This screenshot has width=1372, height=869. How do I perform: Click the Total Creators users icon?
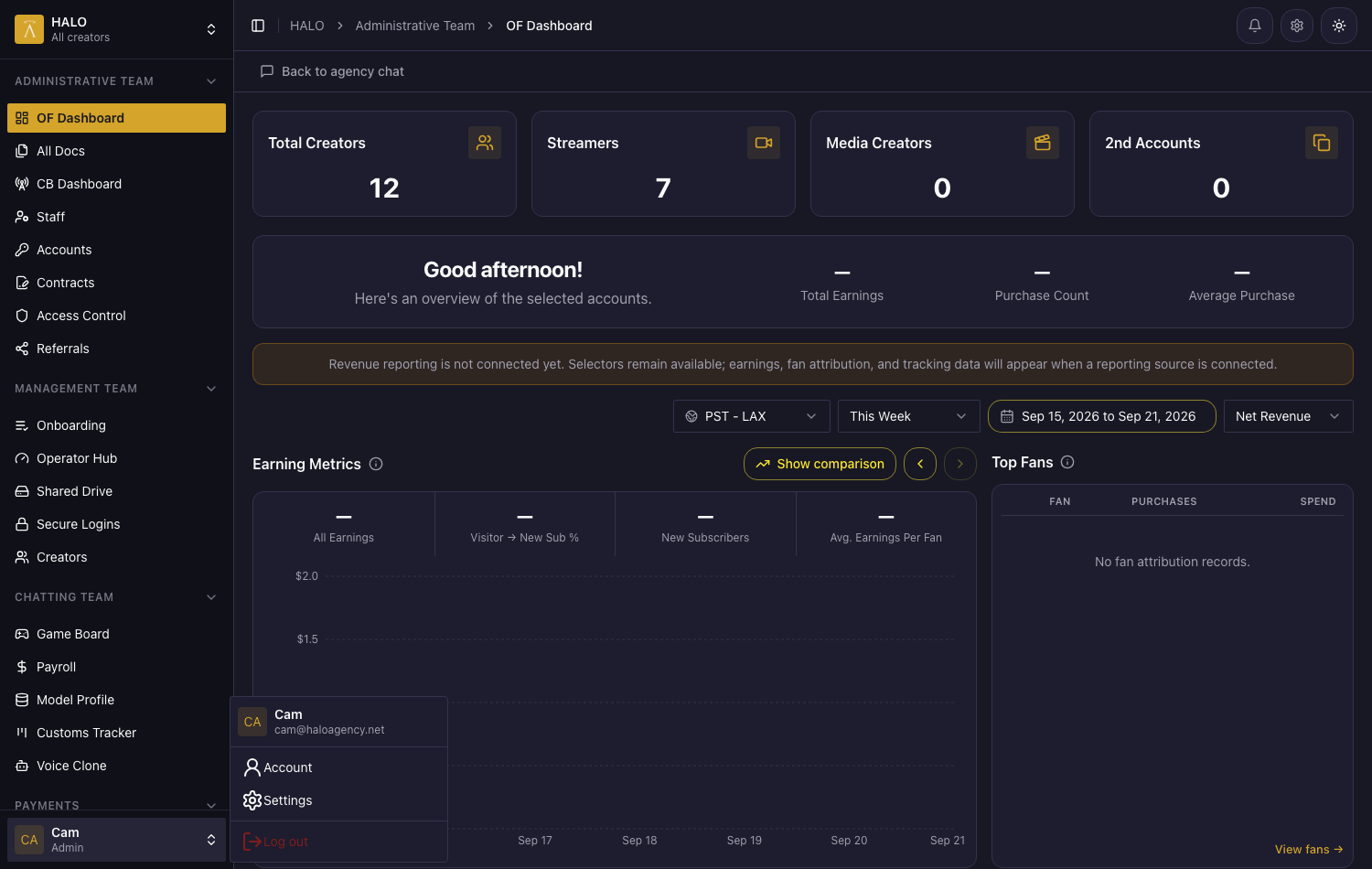click(x=485, y=143)
